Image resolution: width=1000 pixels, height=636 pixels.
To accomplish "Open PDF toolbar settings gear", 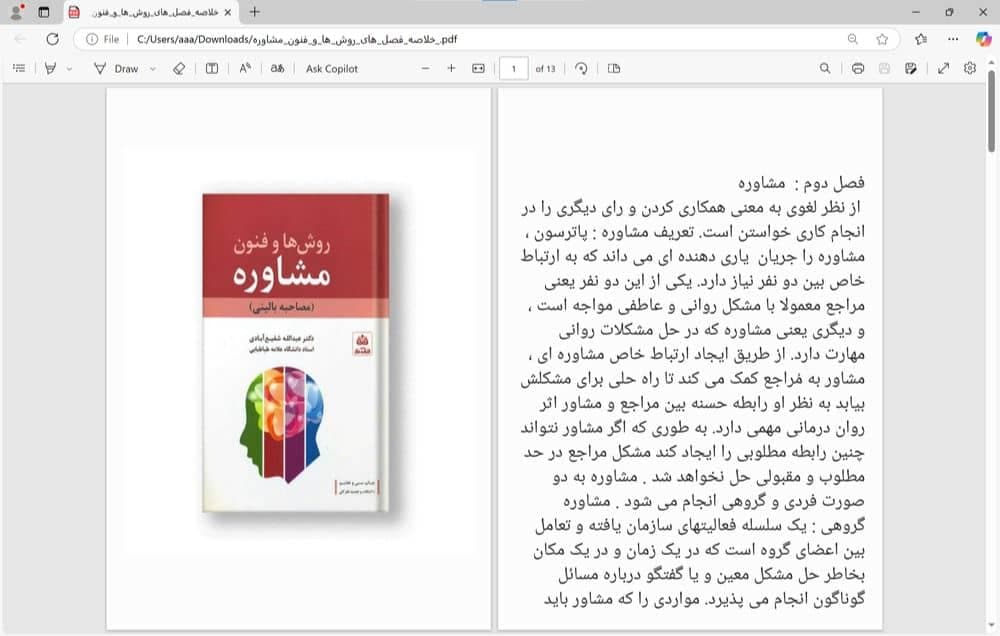I will coord(970,68).
